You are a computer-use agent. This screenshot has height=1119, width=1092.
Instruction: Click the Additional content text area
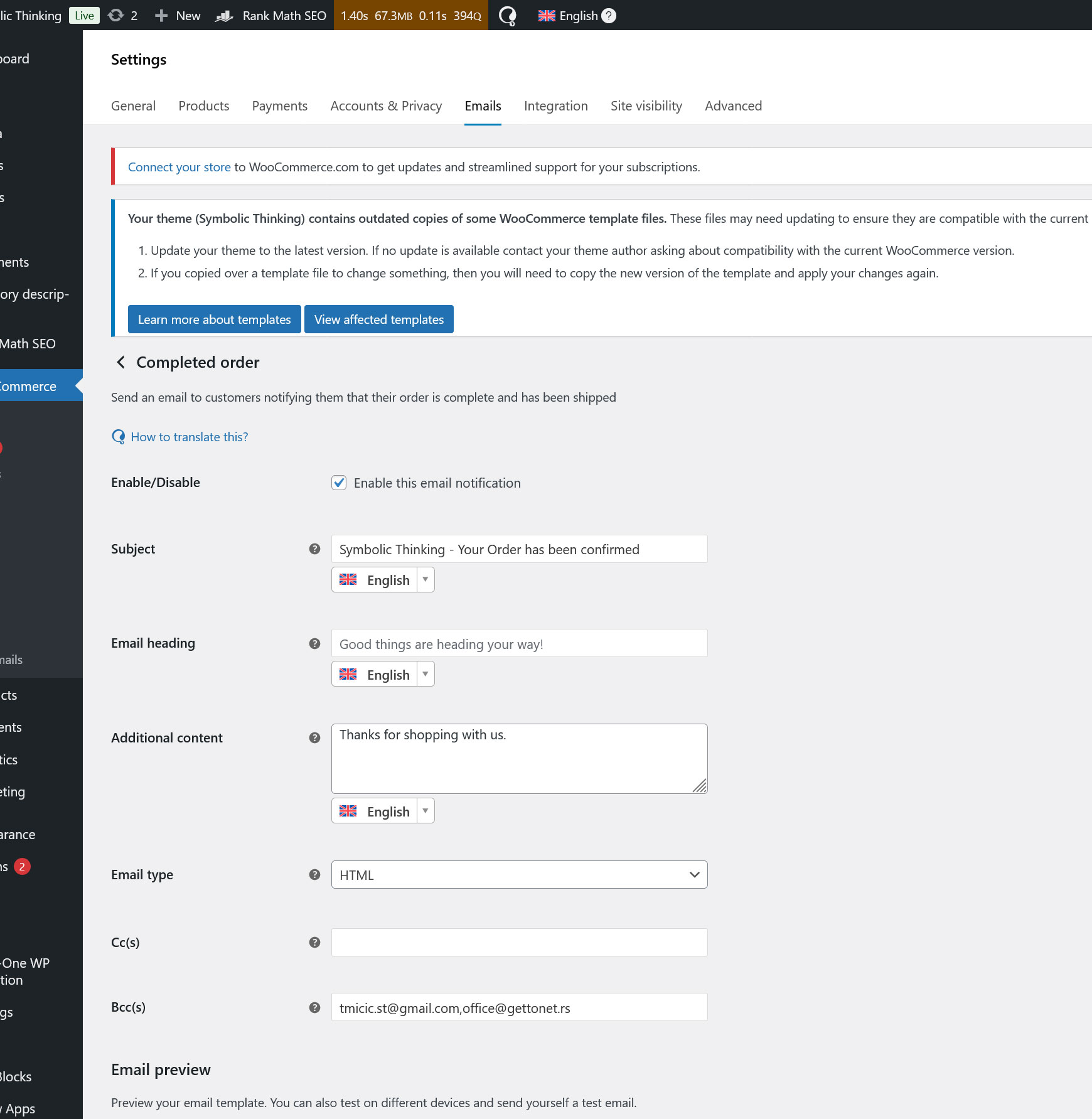pos(520,759)
